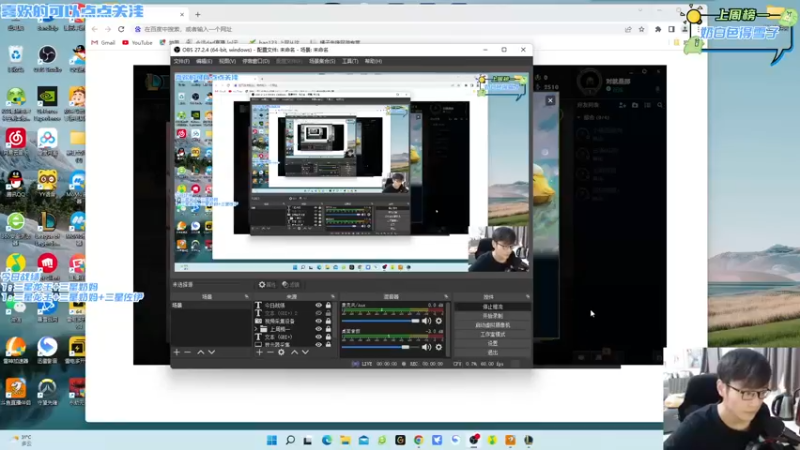Click the 开始录制 button in Controls
800x450 pixels.
point(492,316)
